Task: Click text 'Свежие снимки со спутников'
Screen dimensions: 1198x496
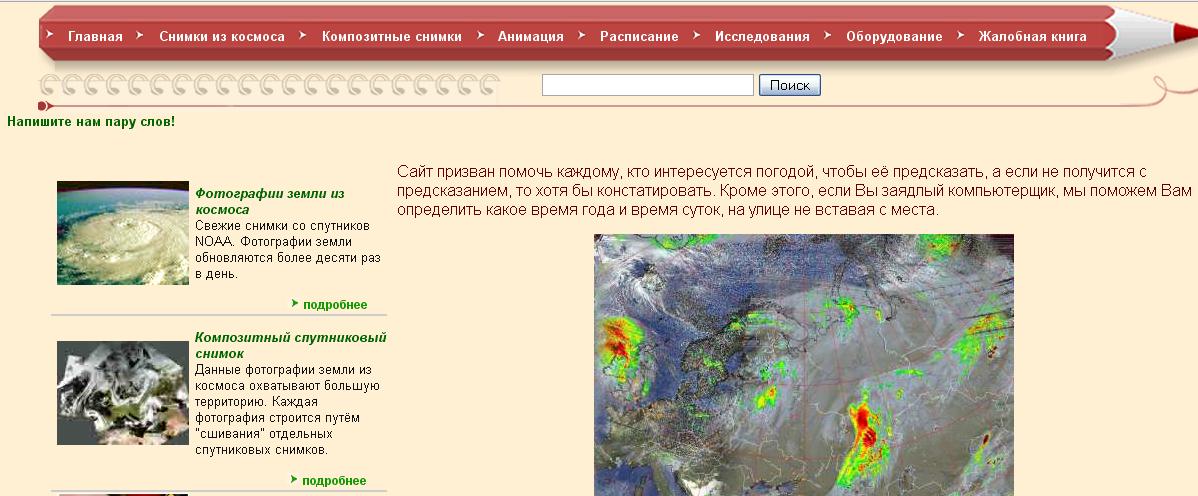Action: tap(283, 225)
